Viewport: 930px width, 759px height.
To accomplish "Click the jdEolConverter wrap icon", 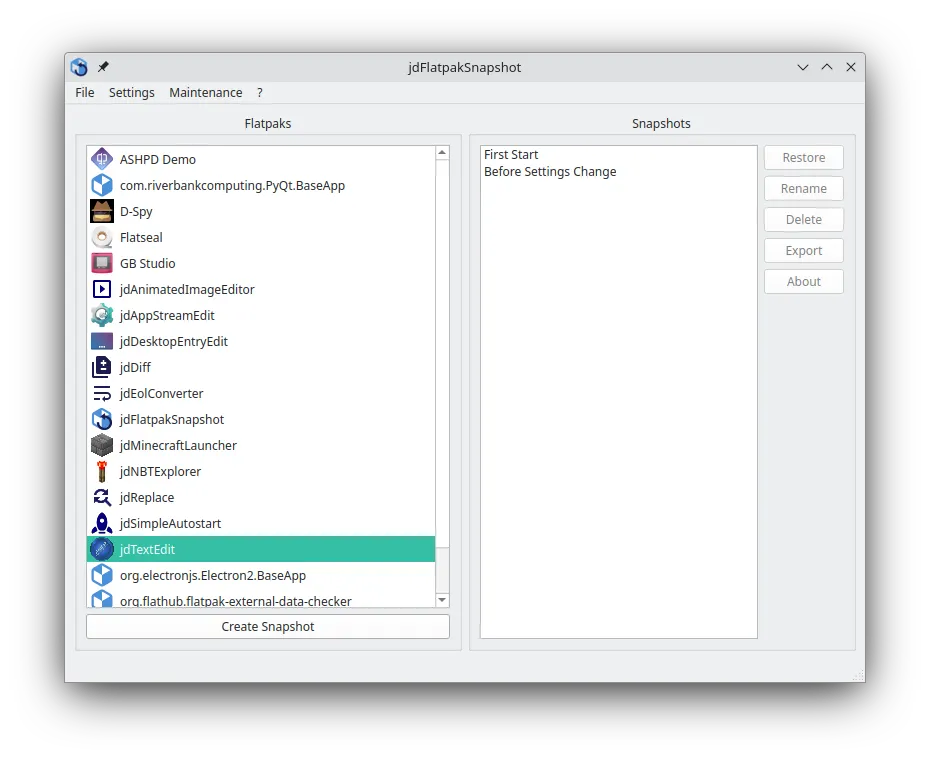I will [x=102, y=393].
